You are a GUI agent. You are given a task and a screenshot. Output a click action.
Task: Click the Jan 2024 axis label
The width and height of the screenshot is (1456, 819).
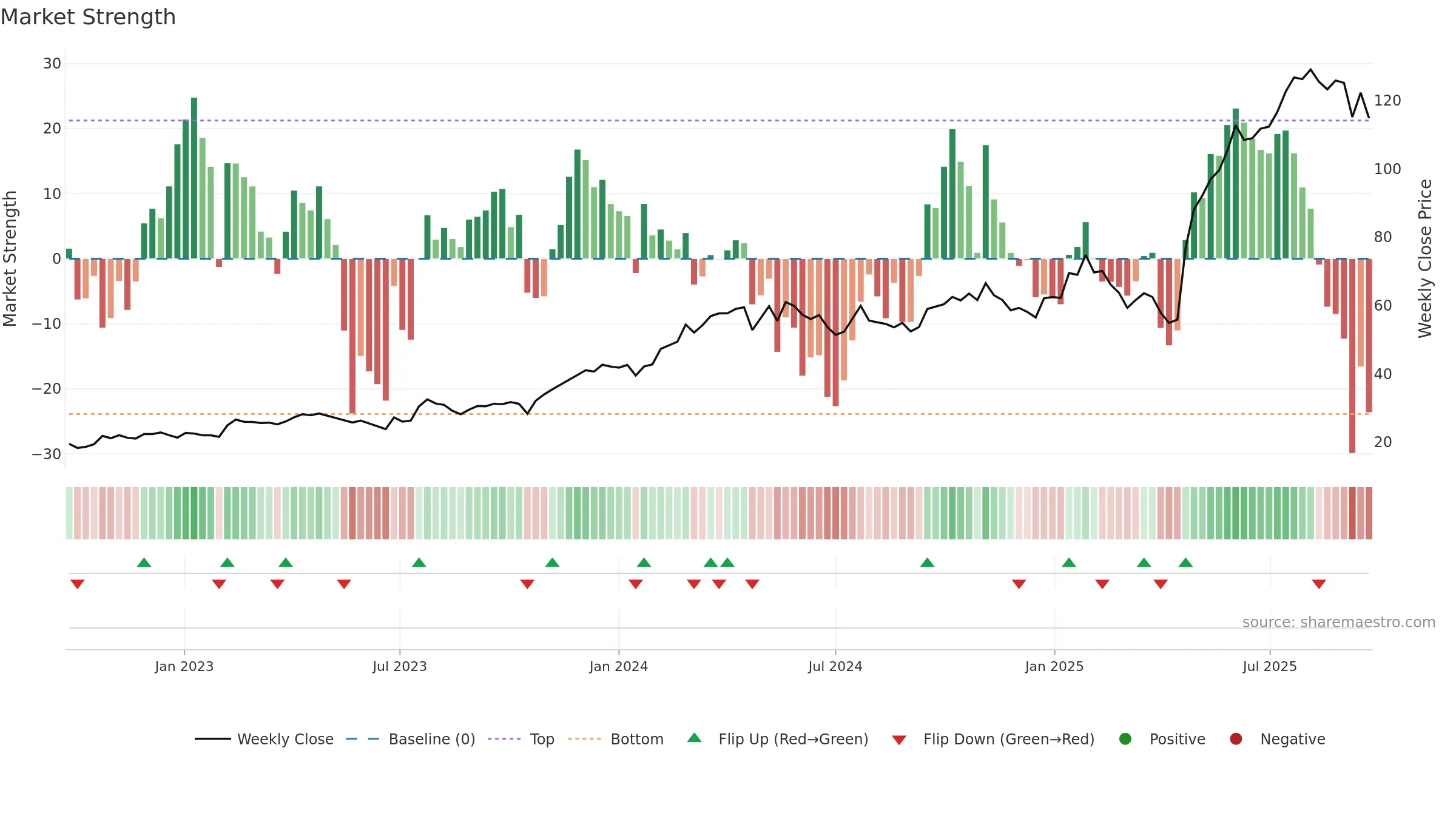click(619, 666)
